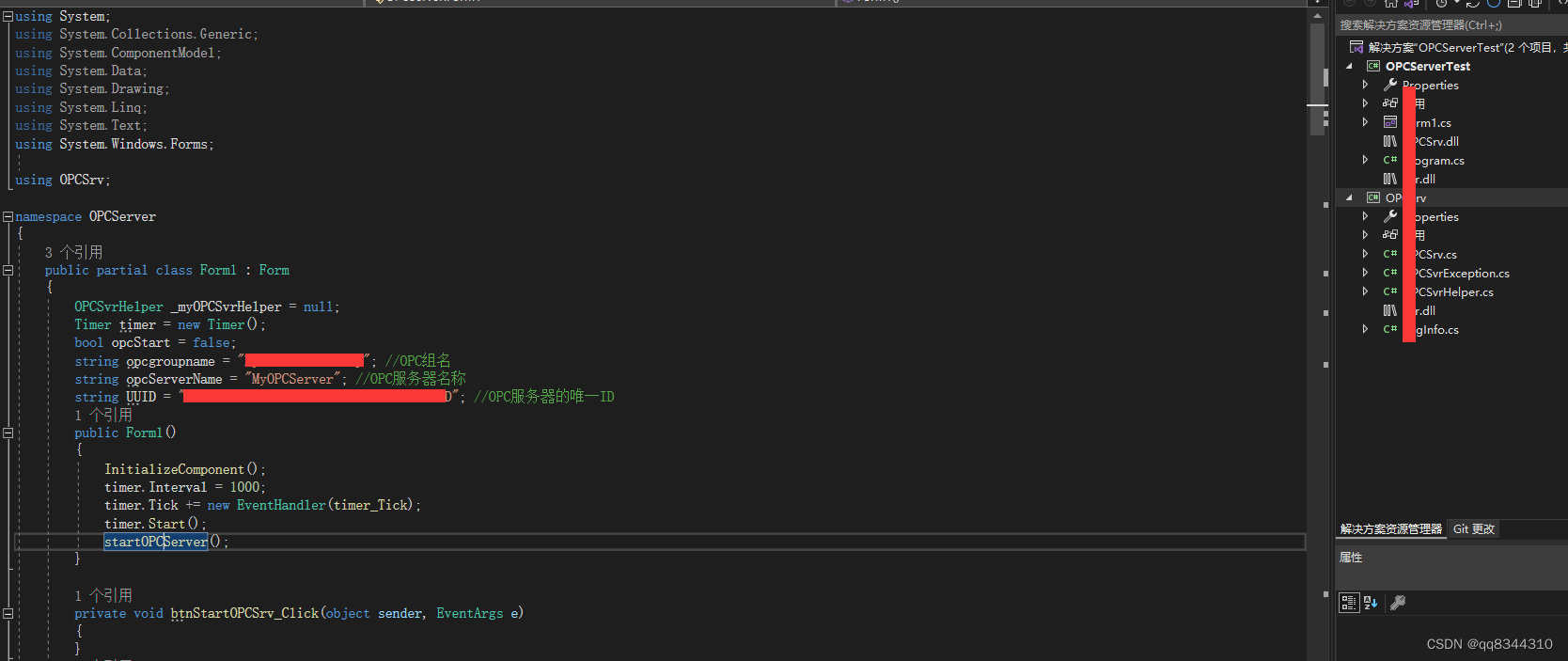Image resolution: width=1568 pixels, height=661 pixels.
Task: Expand the OPCSvrHelper.cs tree node
Action: pos(1366,291)
